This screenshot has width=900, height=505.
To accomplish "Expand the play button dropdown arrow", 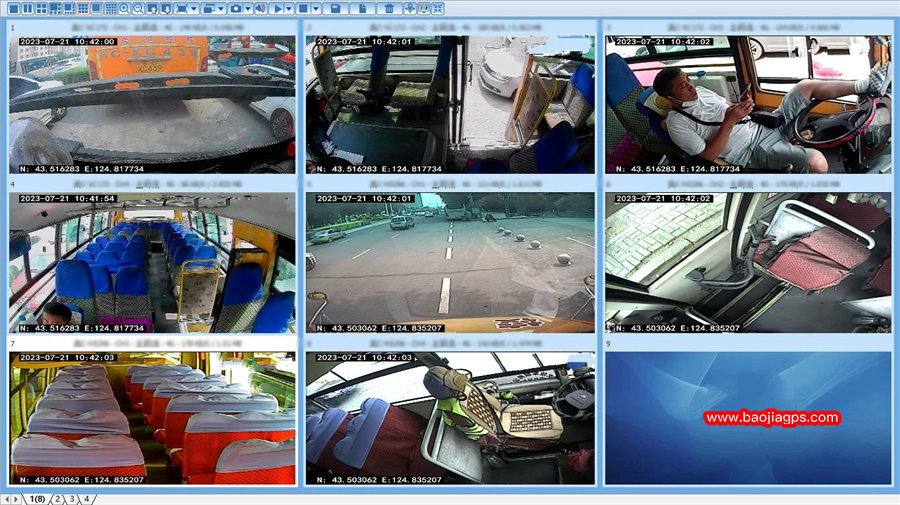I will pos(289,8).
